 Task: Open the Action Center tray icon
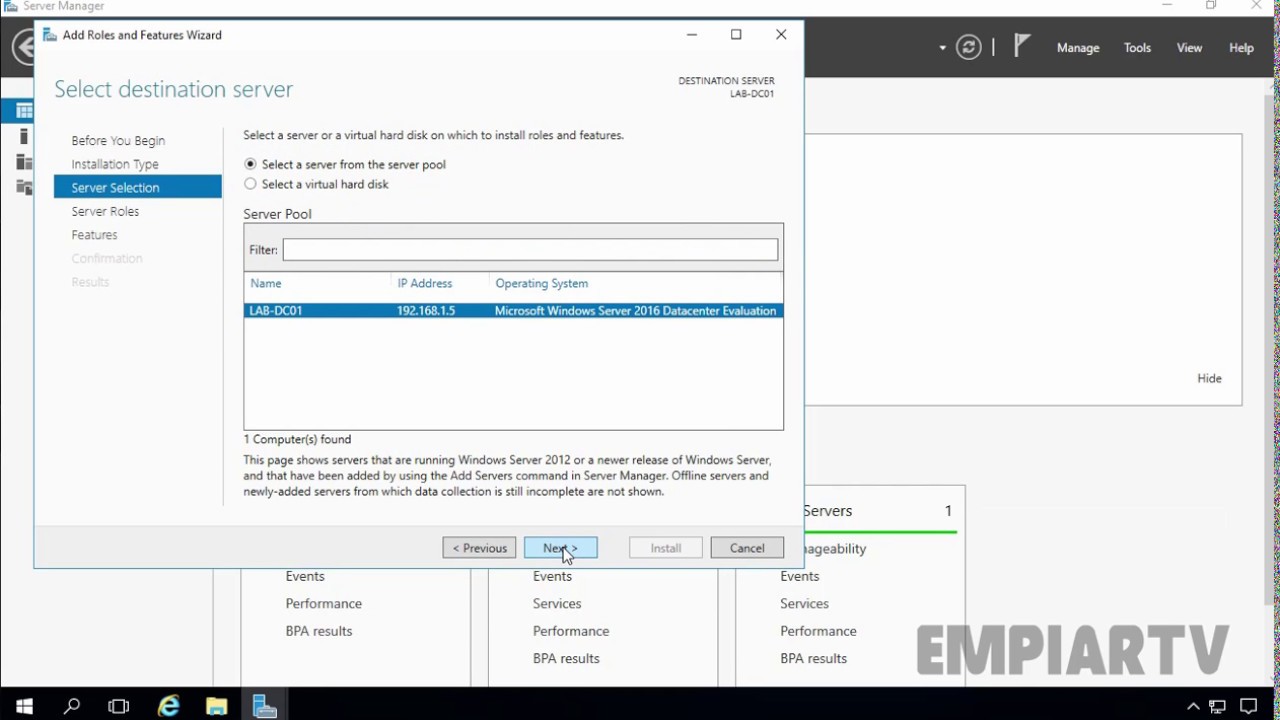point(1248,707)
